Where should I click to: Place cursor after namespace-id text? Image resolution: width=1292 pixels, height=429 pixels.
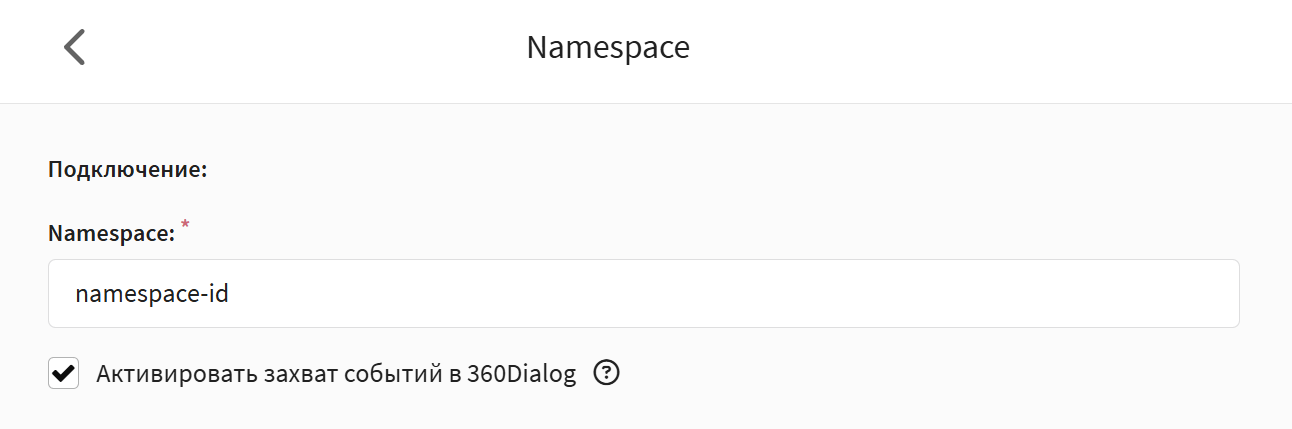232,294
